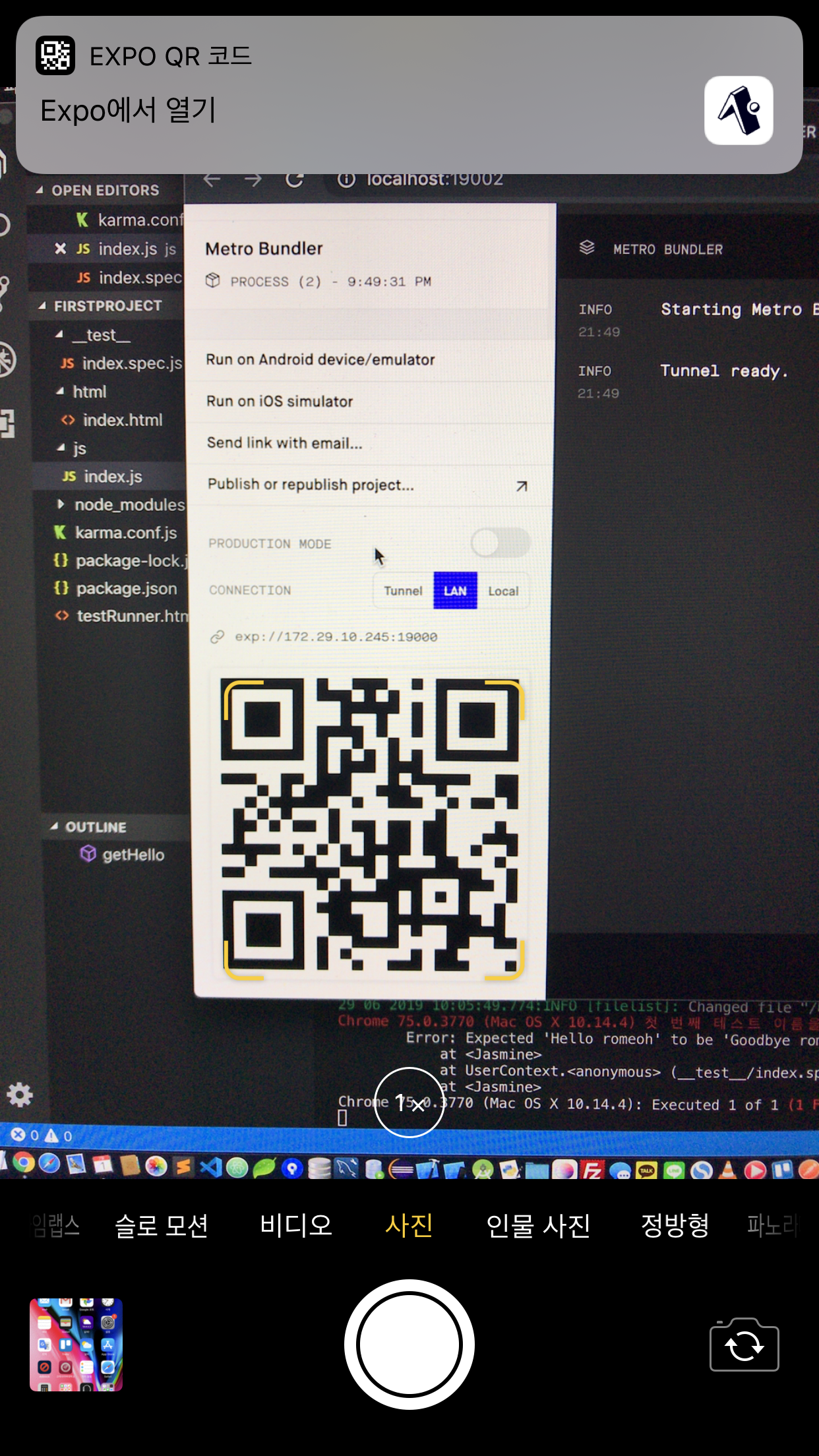Open index.js under the js folder

(102, 476)
